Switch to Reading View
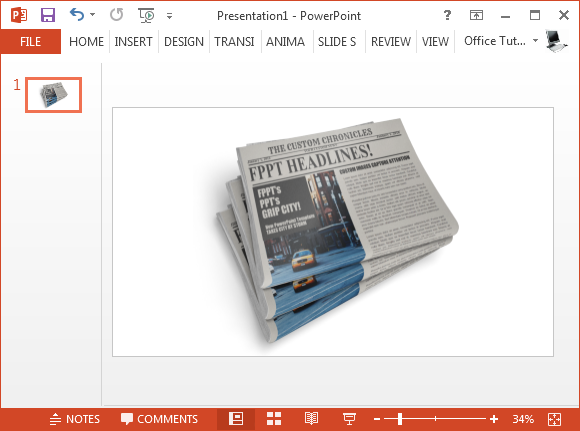This screenshot has height=431, width=580. pyautogui.click(x=311, y=419)
